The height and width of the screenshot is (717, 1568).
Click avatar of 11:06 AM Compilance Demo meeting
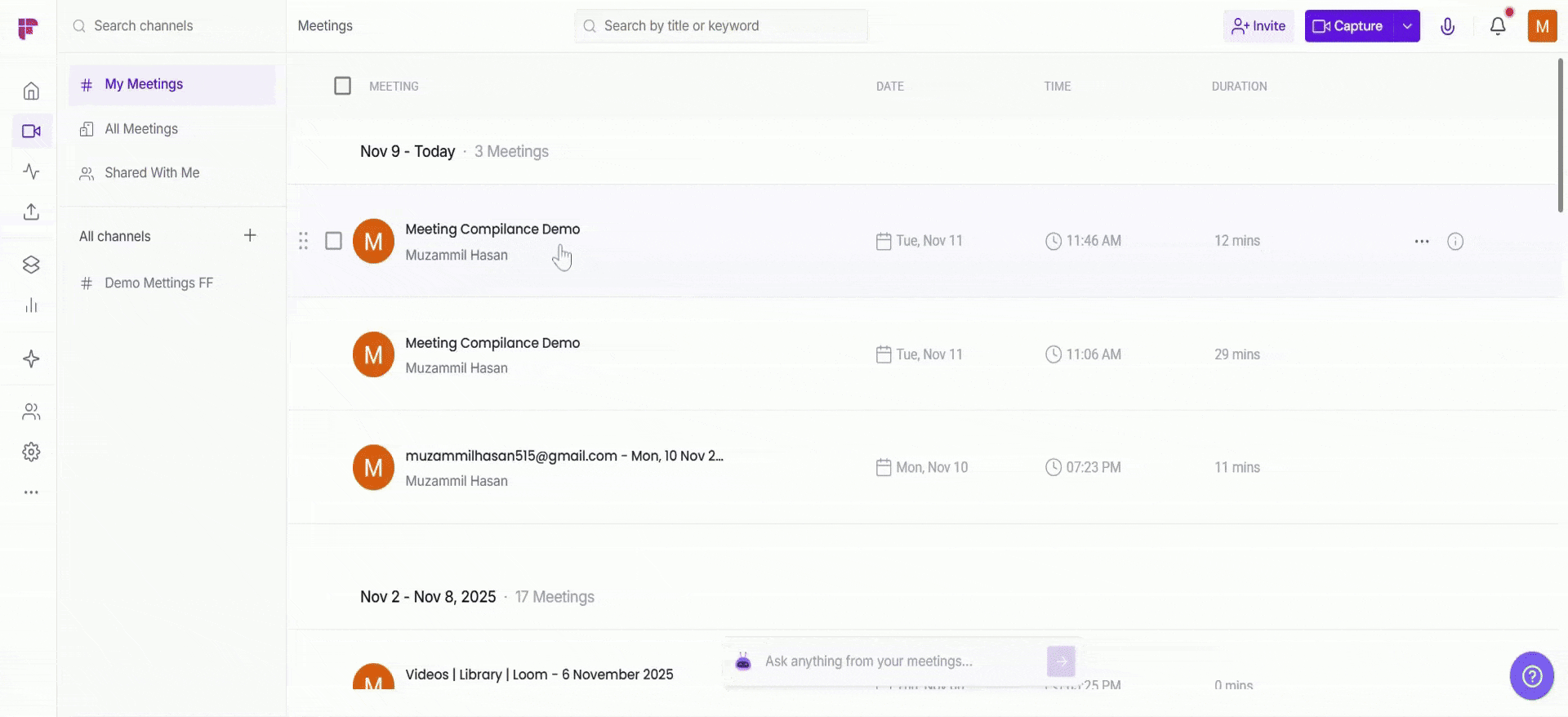click(x=373, y=354)
